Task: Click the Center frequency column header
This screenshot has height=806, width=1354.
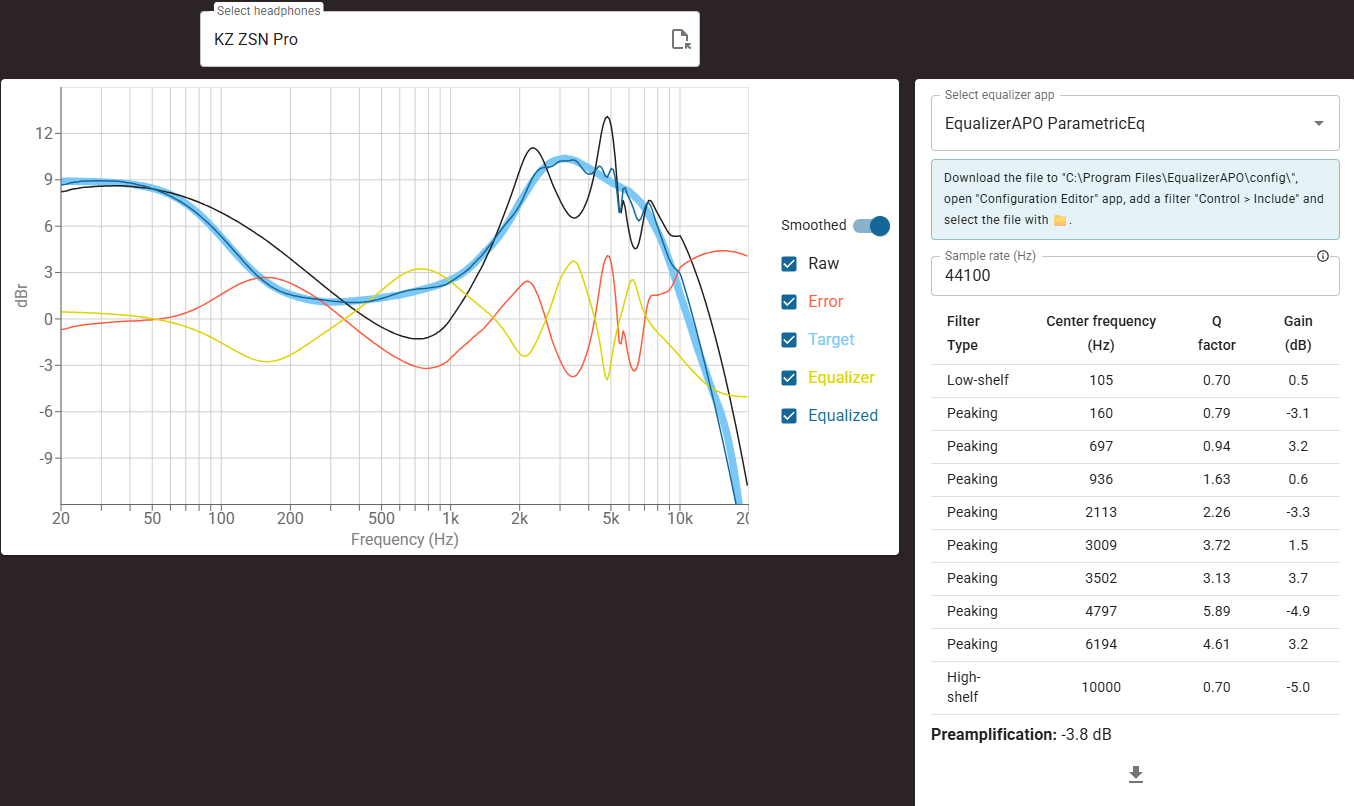Action: (1100, 333)
